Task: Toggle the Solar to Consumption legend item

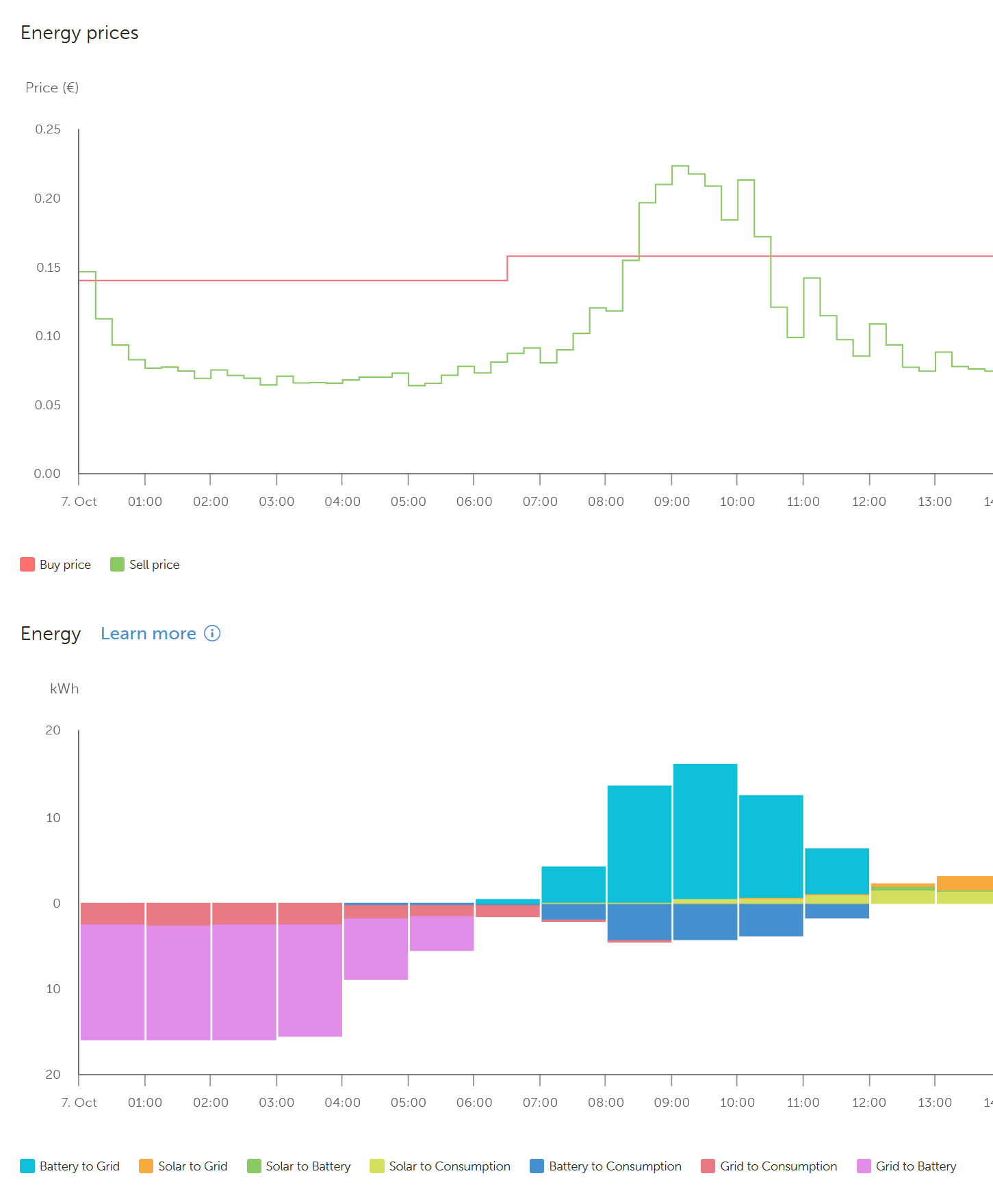Action: (x=440, y=1166)
